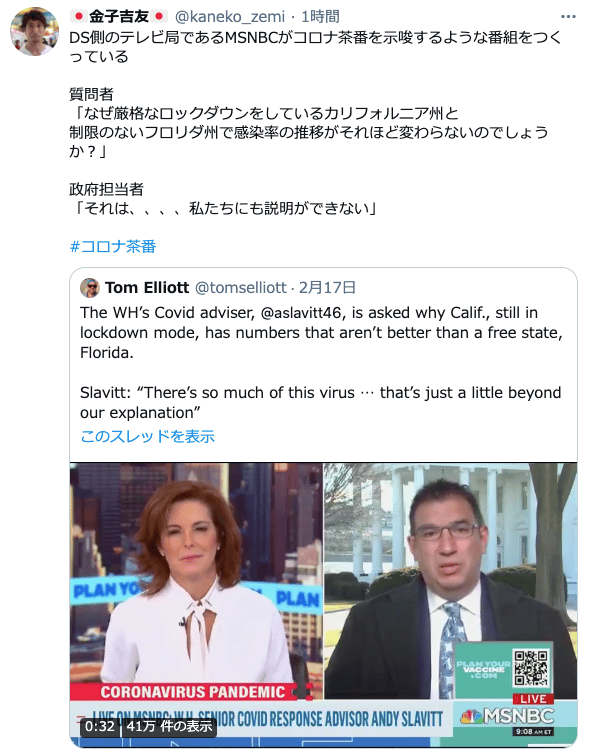Click the 2月17日 date of the quoted tweet
Image resolution: width=589 pixels, height=753 pixels.
[327, 288]
